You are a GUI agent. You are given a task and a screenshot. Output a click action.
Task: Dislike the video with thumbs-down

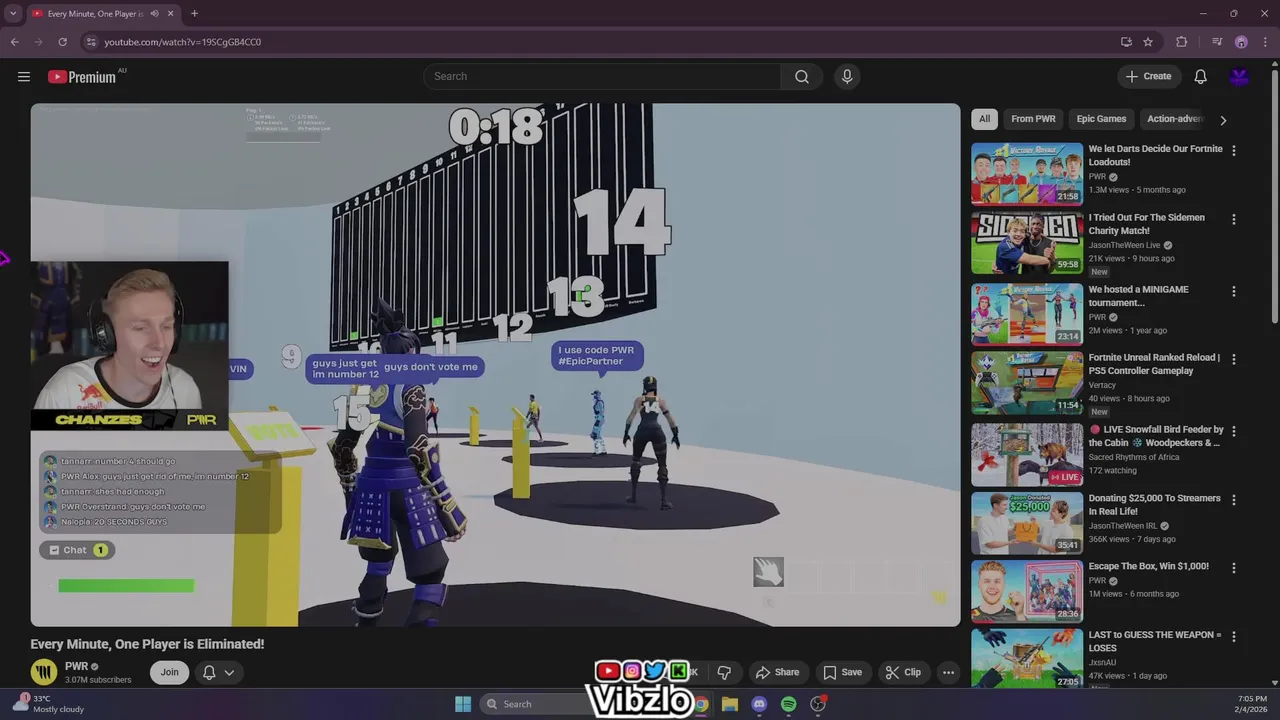(x=725, y=672)
